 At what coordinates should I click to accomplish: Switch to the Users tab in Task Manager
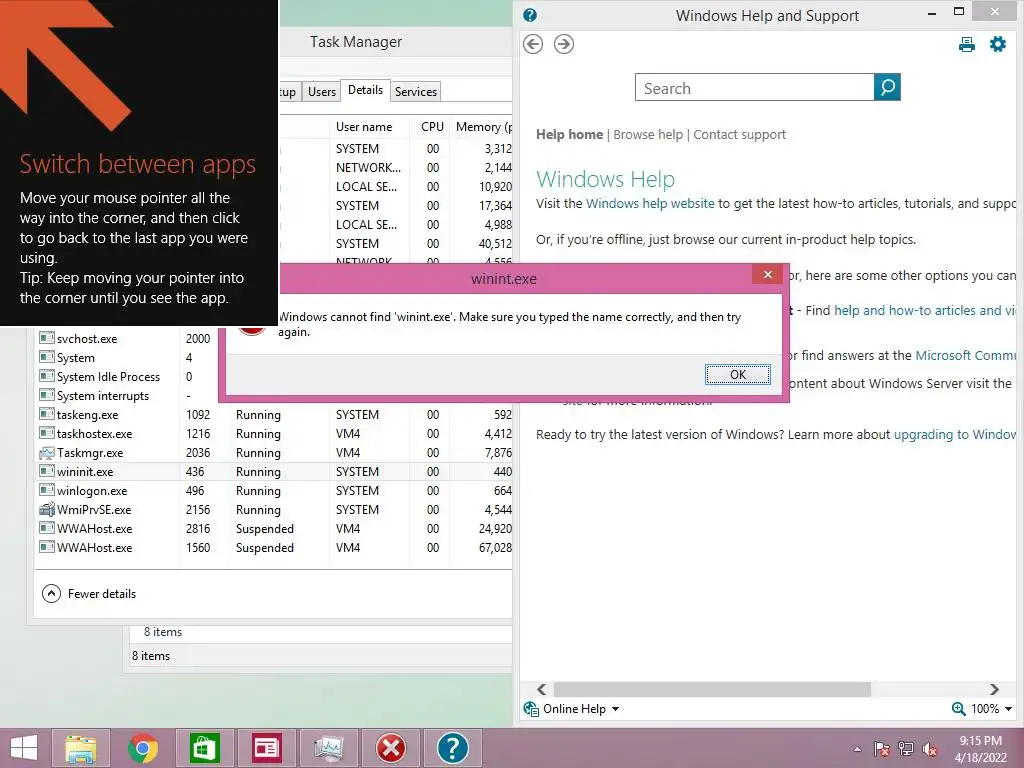pyautogui.click(x=321, y=91)
